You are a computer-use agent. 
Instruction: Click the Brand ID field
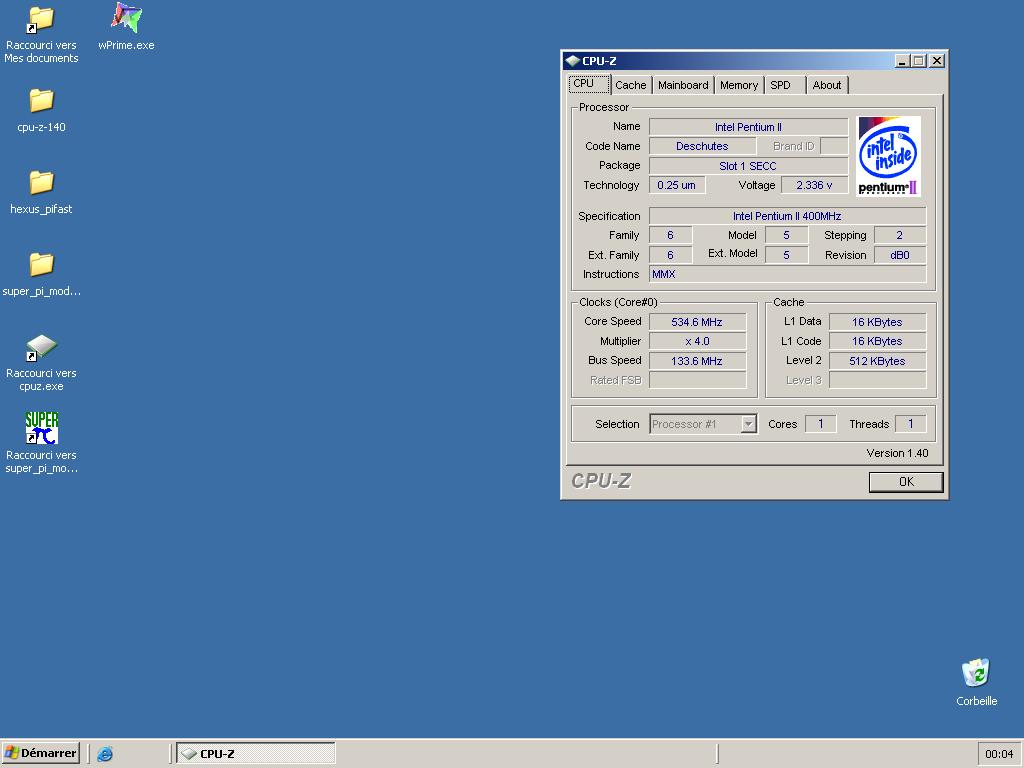(834, 146)
